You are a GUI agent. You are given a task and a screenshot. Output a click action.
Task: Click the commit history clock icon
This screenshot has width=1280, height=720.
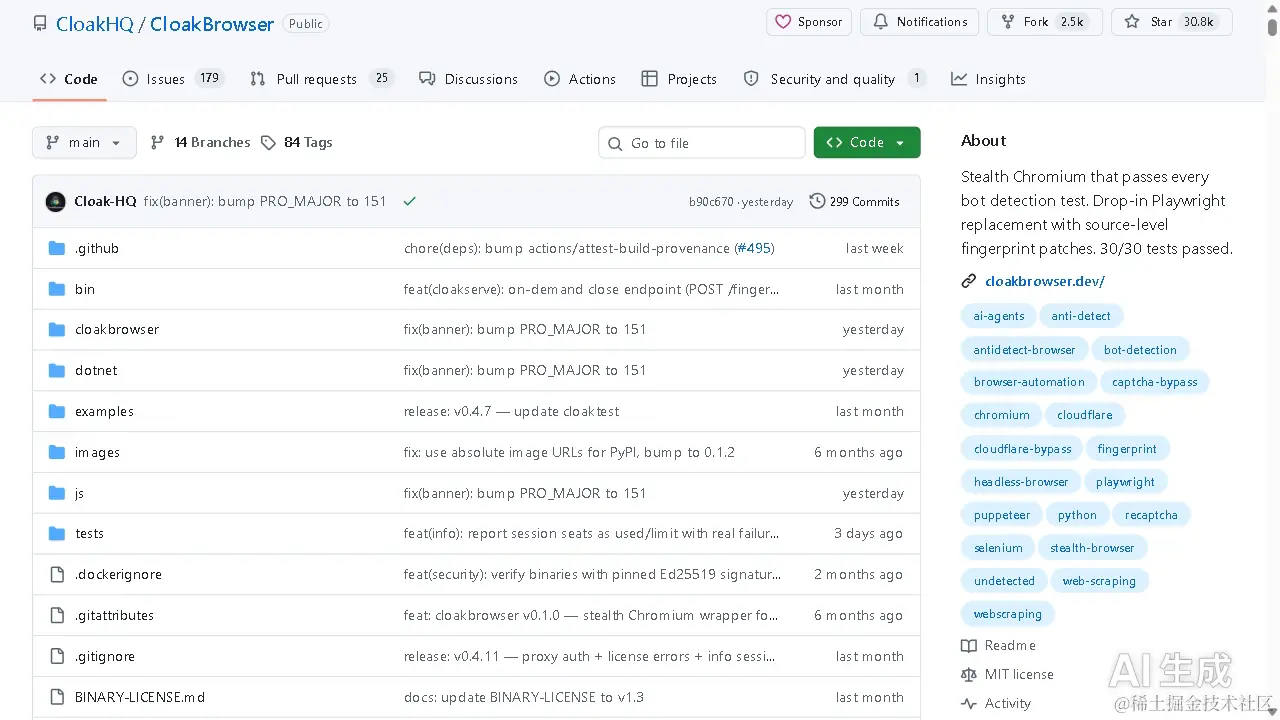(x=817, y=201)
